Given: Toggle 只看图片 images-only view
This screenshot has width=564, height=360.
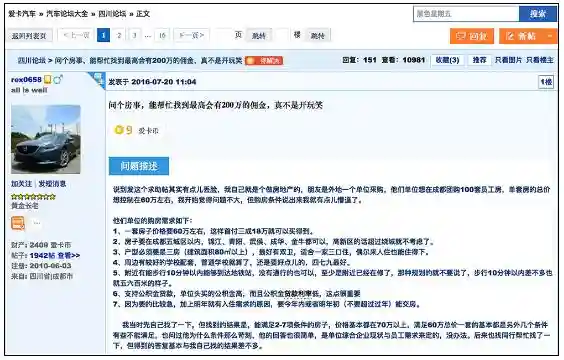Looking at the screenshot, I should 508,60.
